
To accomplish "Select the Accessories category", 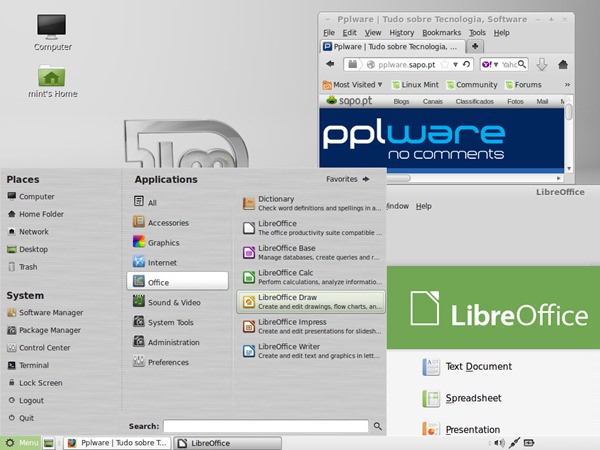I will click(178, 222).
